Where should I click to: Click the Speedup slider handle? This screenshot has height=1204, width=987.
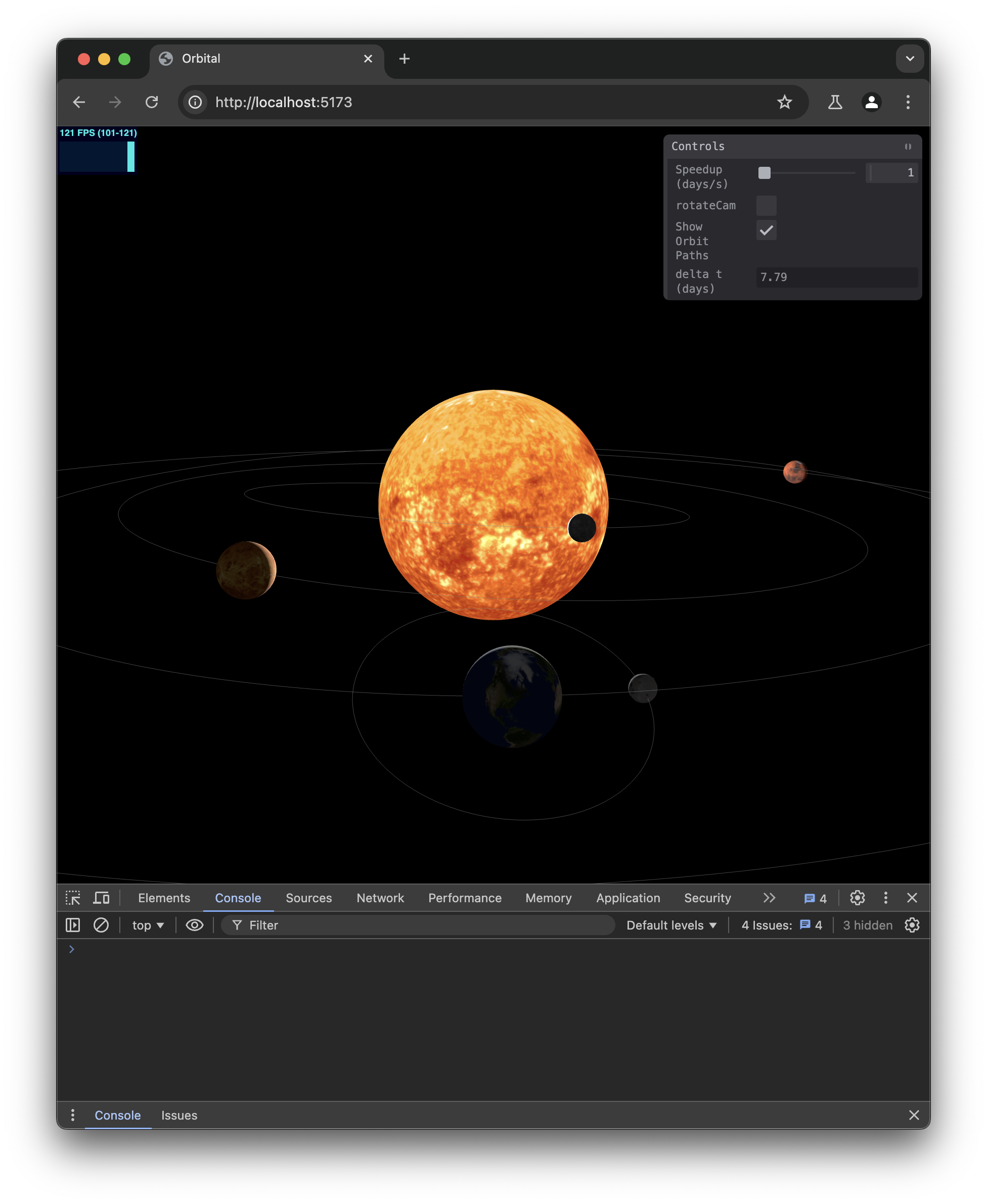(x=764, y=173)
